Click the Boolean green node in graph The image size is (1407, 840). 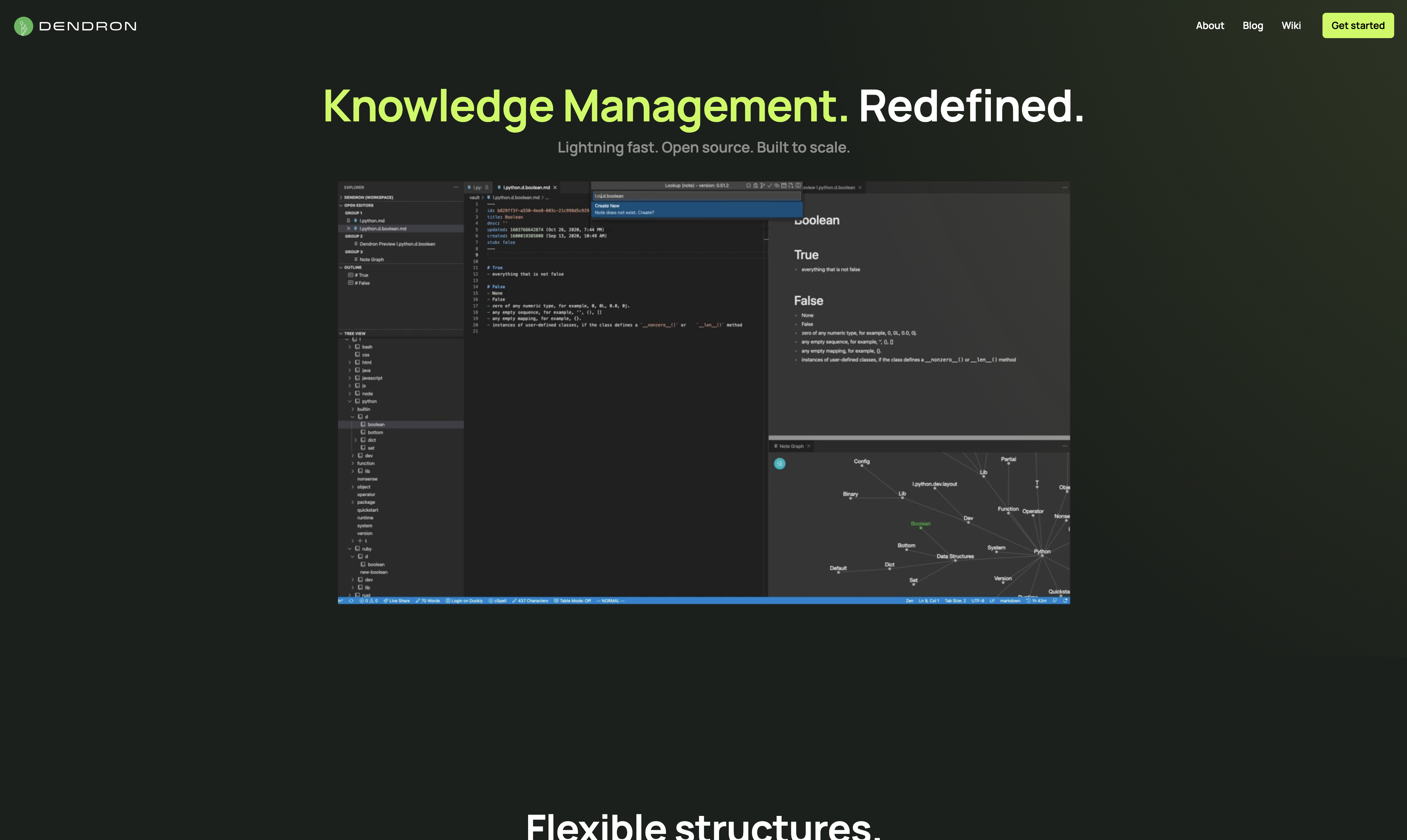pos(920,528)
